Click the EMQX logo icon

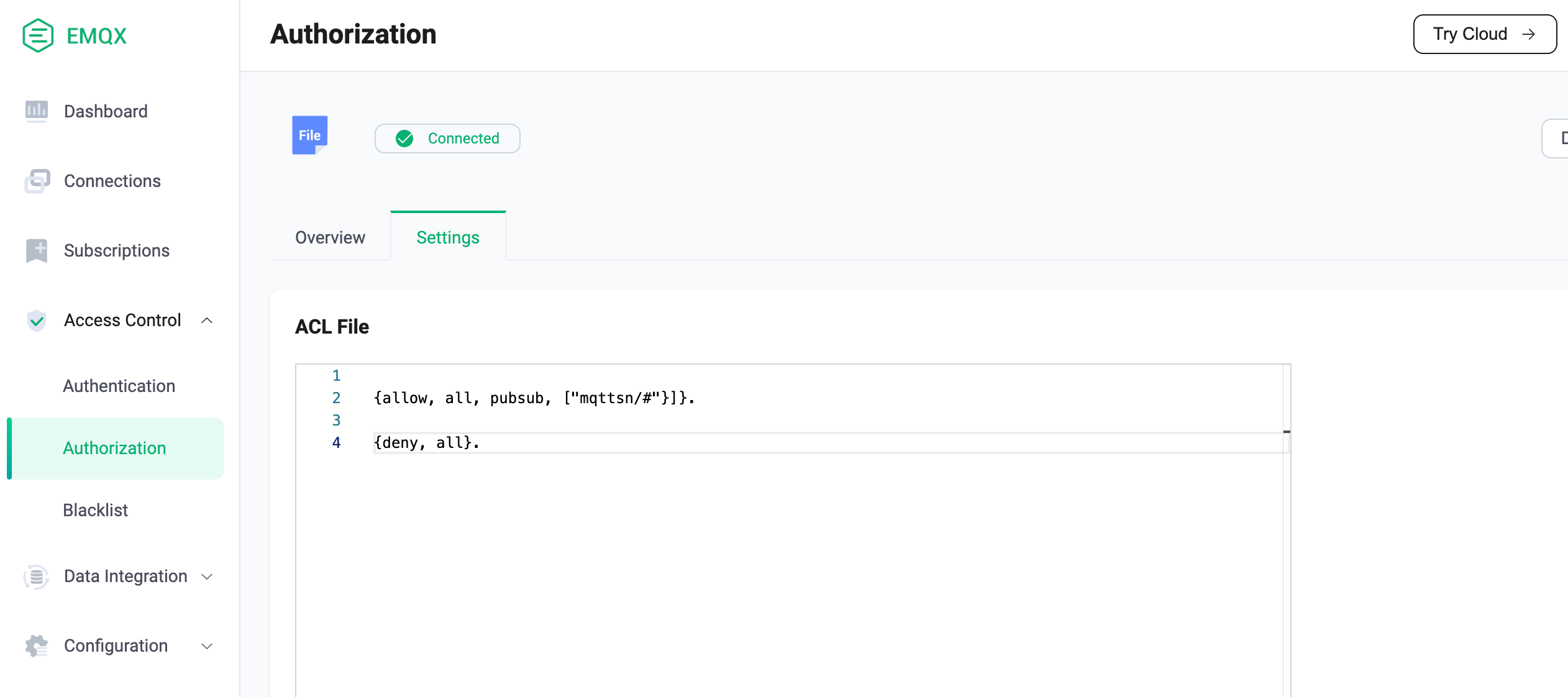click(37, 35)
